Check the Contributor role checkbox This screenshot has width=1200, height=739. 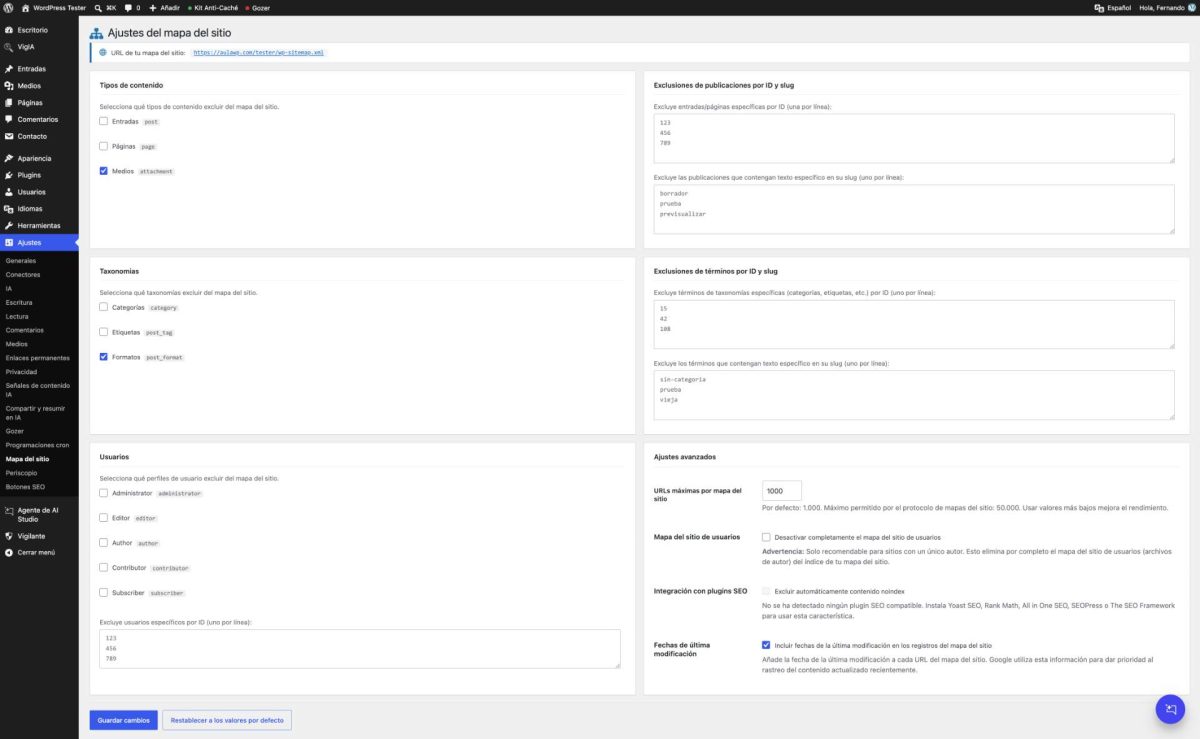(104, 567)
